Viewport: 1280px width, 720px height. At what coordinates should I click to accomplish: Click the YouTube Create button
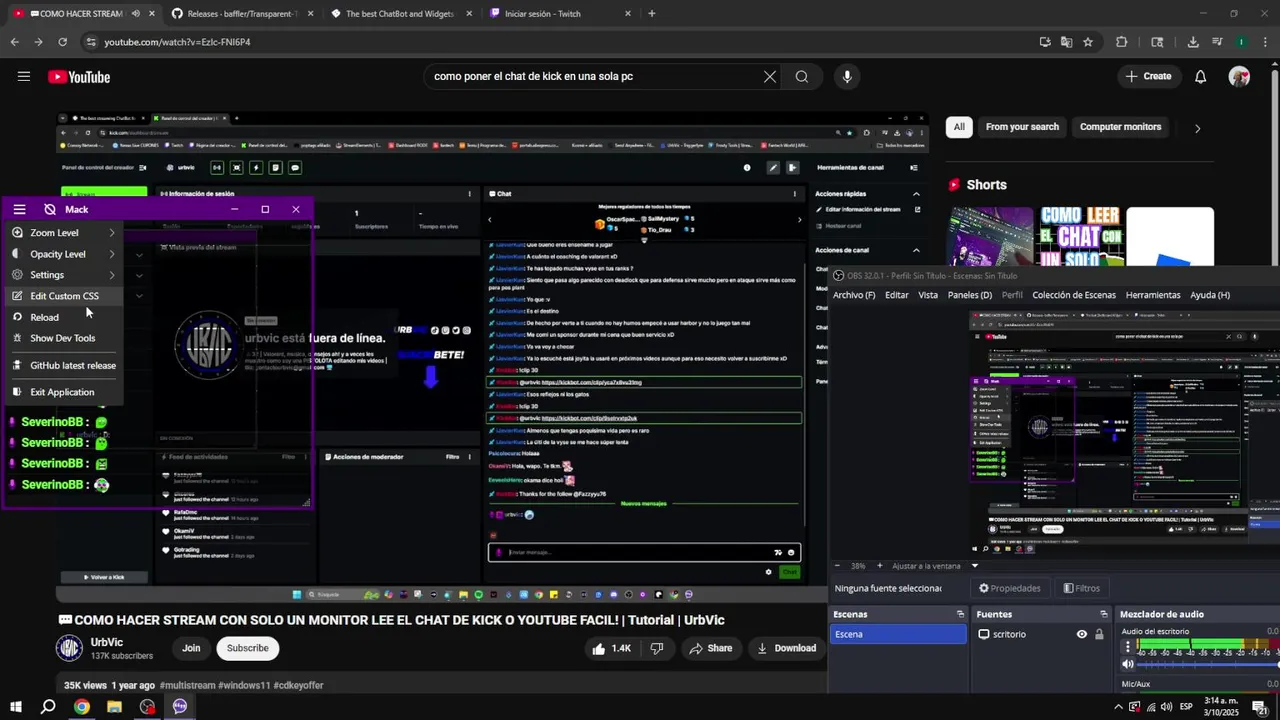click(x=1148, y=76)
